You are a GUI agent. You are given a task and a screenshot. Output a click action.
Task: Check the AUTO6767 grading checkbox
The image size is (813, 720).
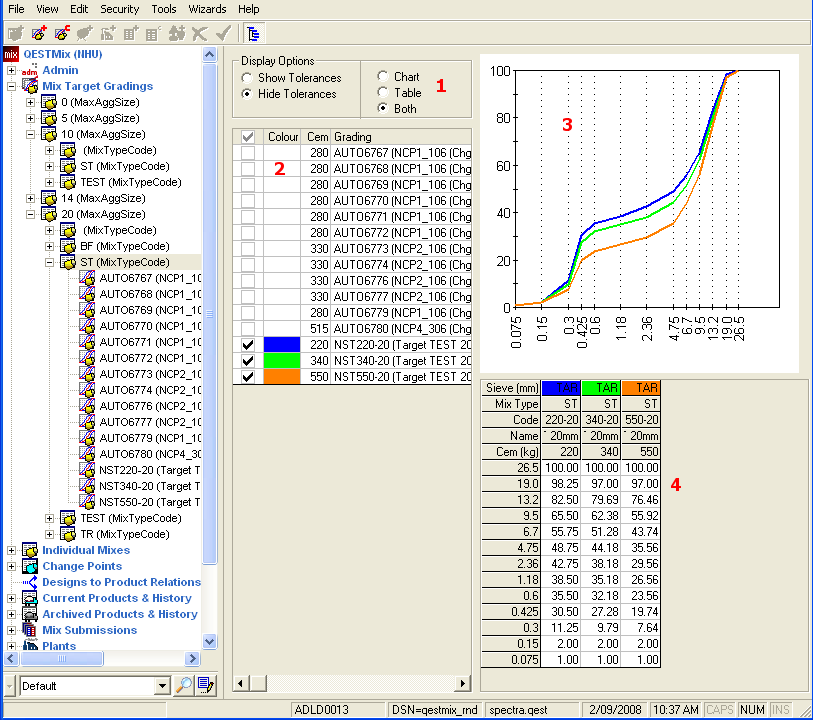247,152
